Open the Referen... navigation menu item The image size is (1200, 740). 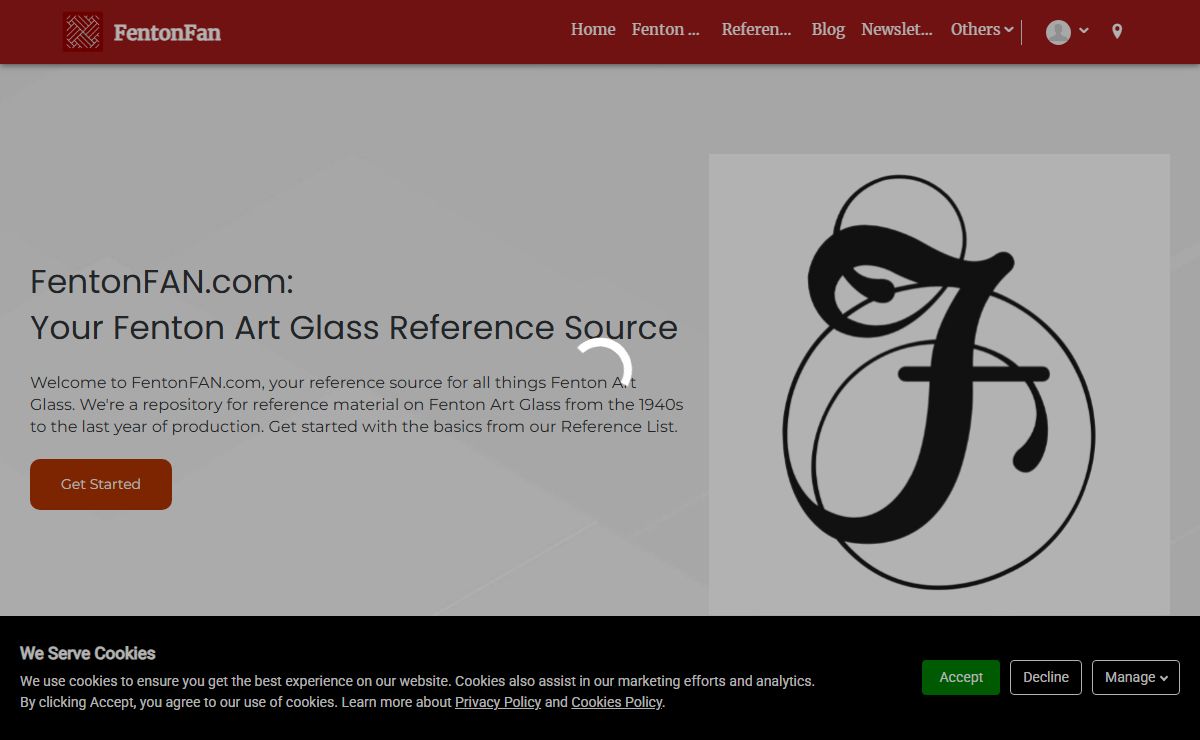point(757,30)
